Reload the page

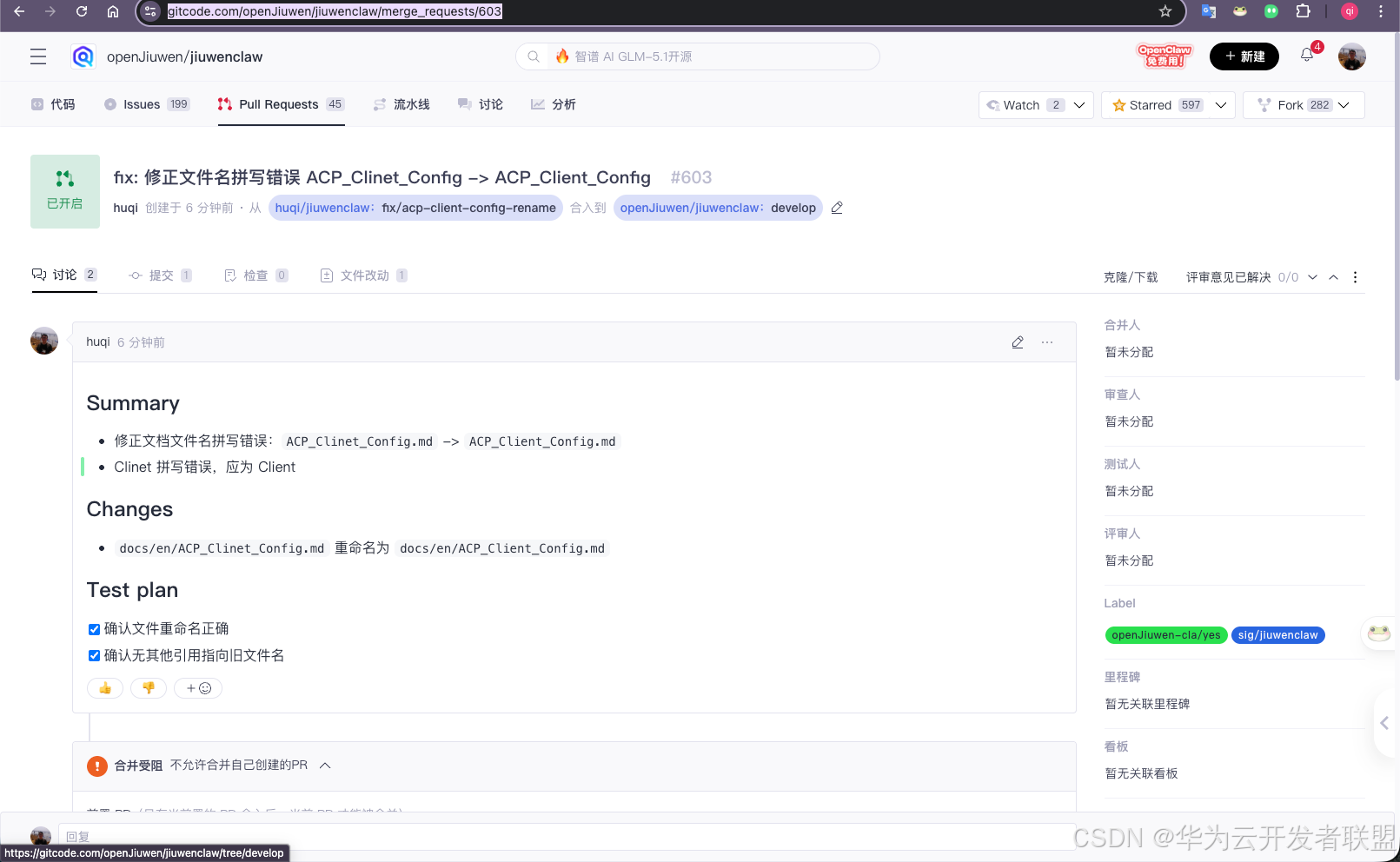[82, 11]
